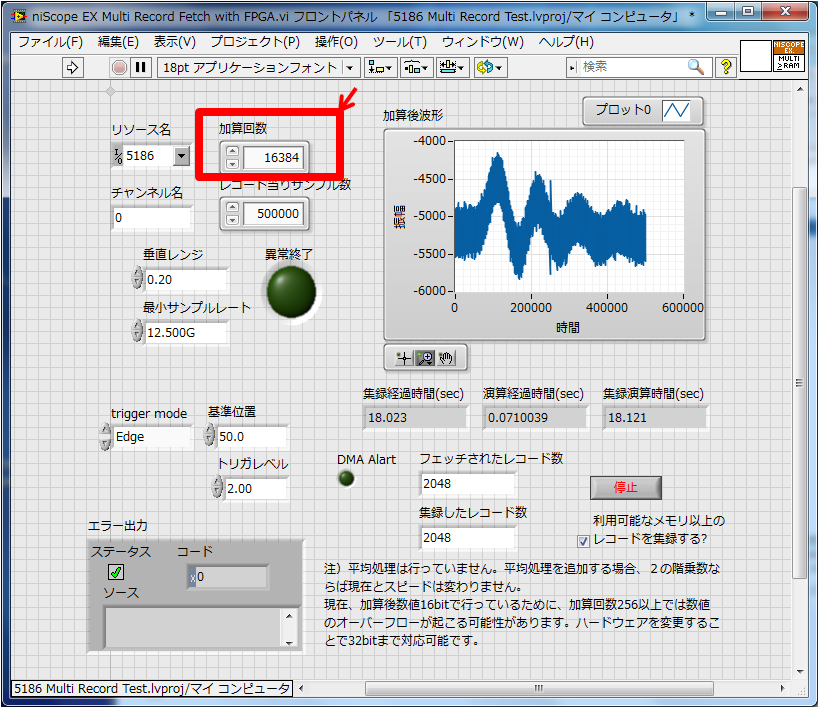Click the Abort Execution red stop button

pyautogui.click(x=120, y=67)
